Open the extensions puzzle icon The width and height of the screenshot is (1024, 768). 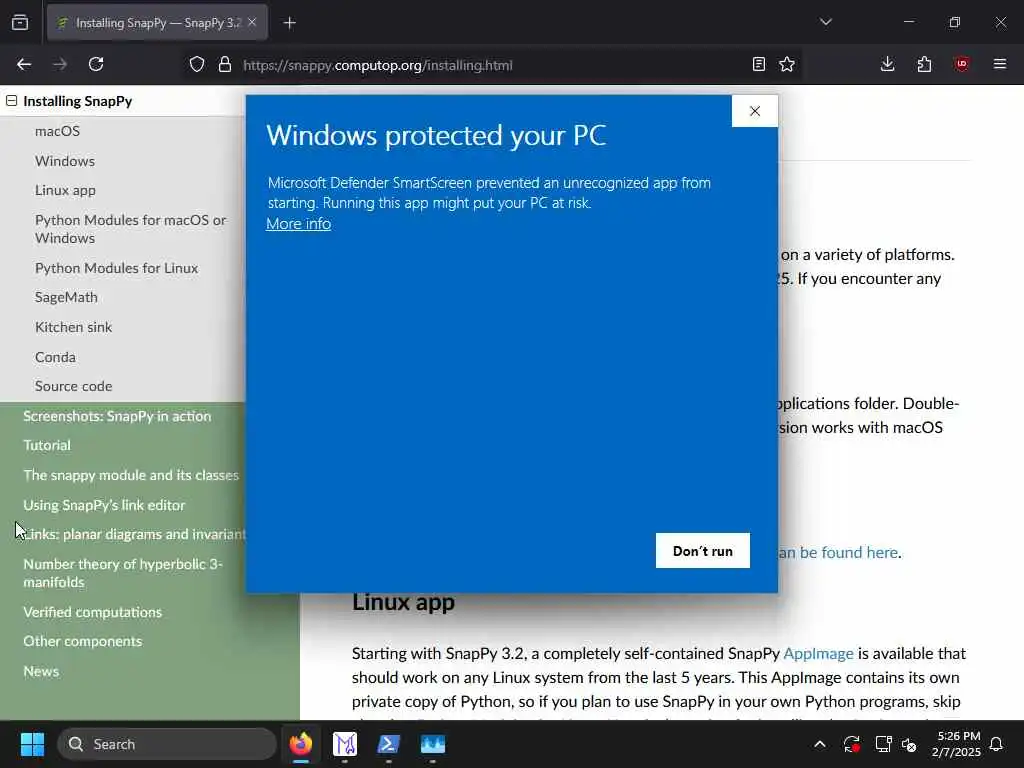[924, 64]
